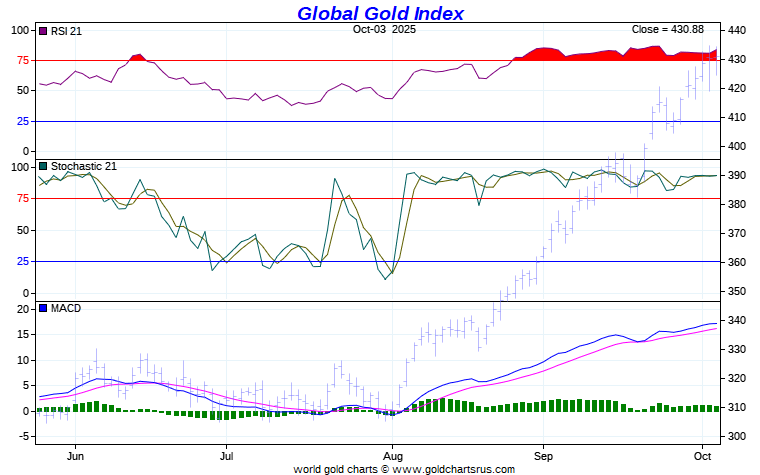This screenshot has height=475, width=760.
Task: Click the -5 label on MACD left axis
Action: coord(19,436)
